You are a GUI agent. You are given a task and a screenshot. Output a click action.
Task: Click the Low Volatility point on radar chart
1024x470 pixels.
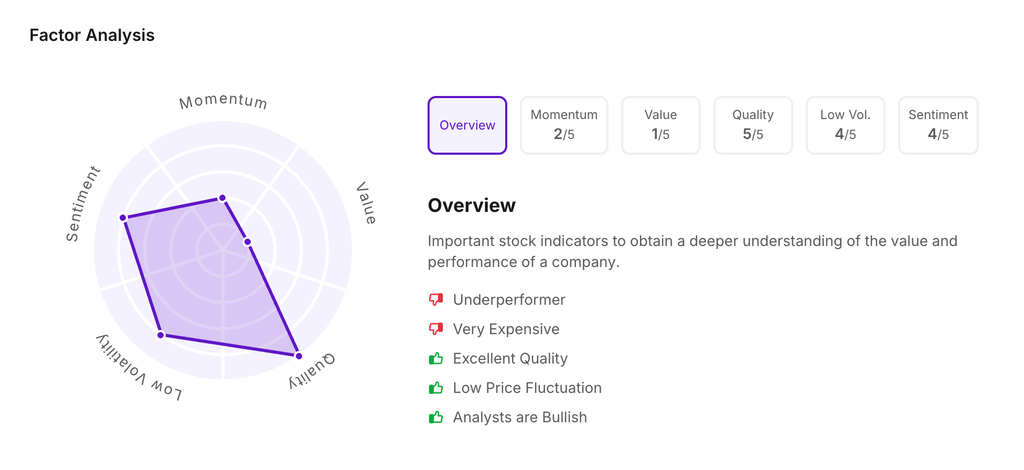point(161,335)
